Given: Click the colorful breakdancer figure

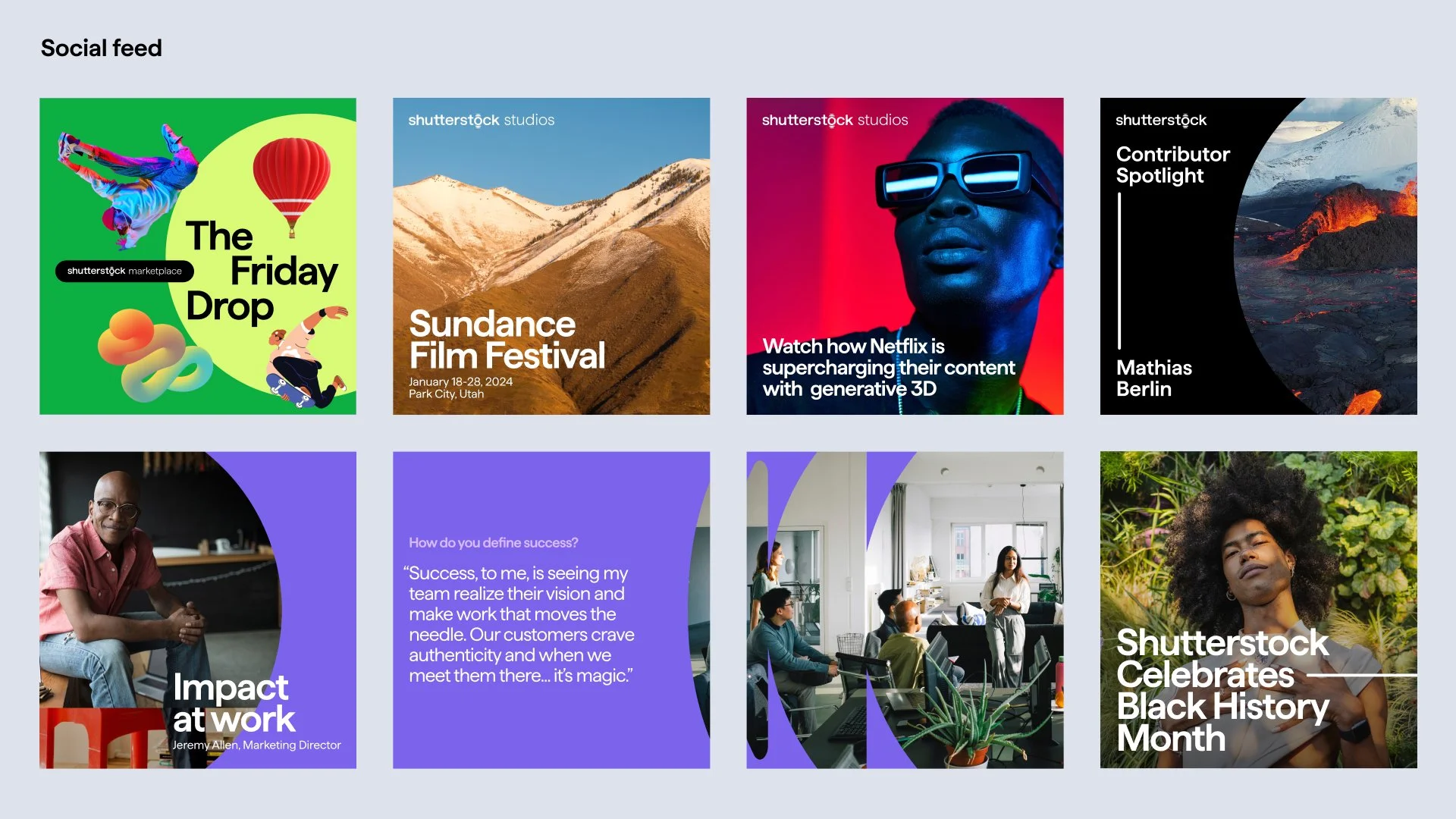Looking at the screenshot, I should (x=127, y=186).
